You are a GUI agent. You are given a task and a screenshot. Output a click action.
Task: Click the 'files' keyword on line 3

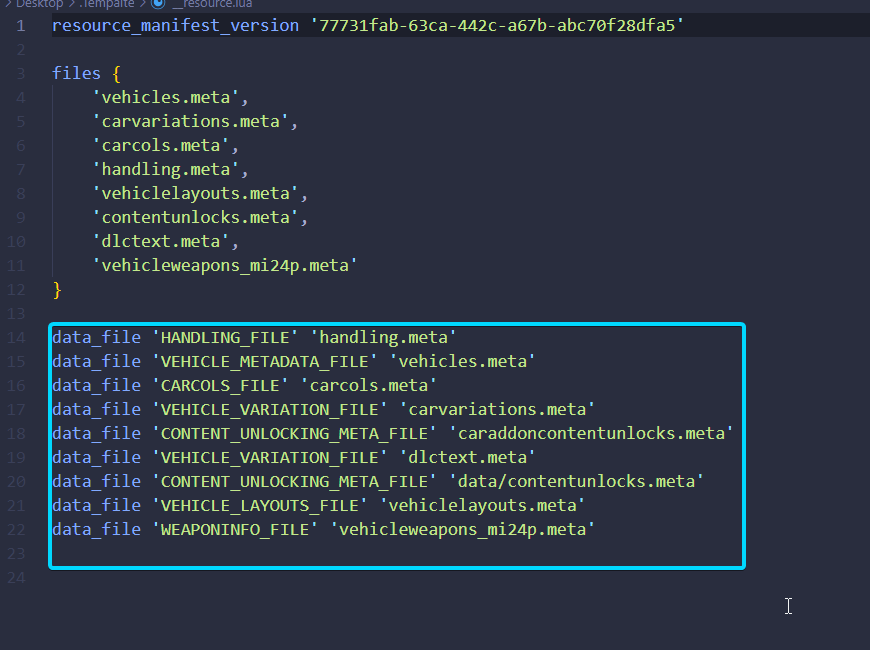pyautogui.click(x=76, y=73)
